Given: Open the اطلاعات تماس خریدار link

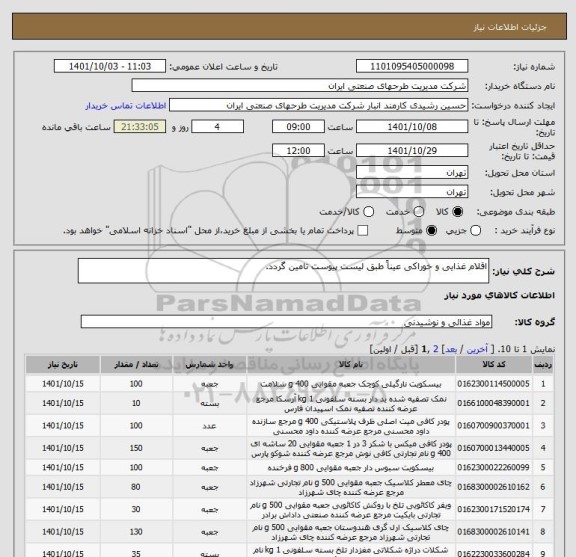Looking at the screenshot, I should pyautogui.click(x=126, y=106).
